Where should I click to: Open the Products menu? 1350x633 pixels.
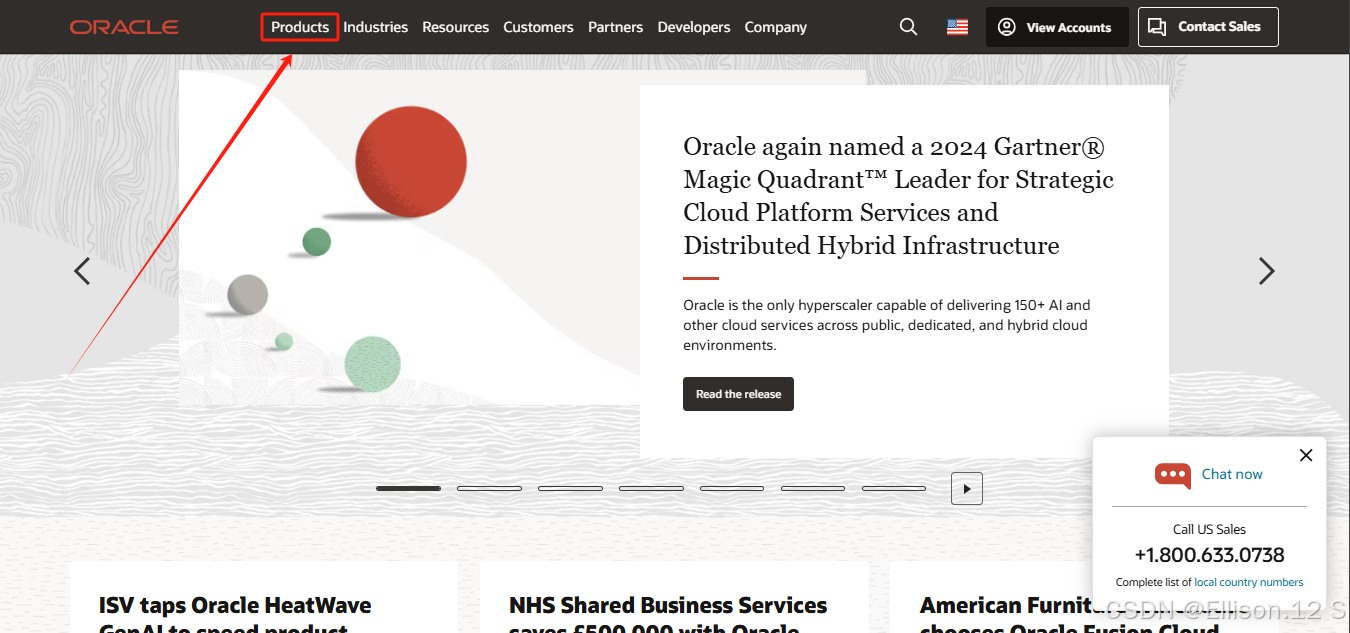pyautogui.click(x=300, y=27)
